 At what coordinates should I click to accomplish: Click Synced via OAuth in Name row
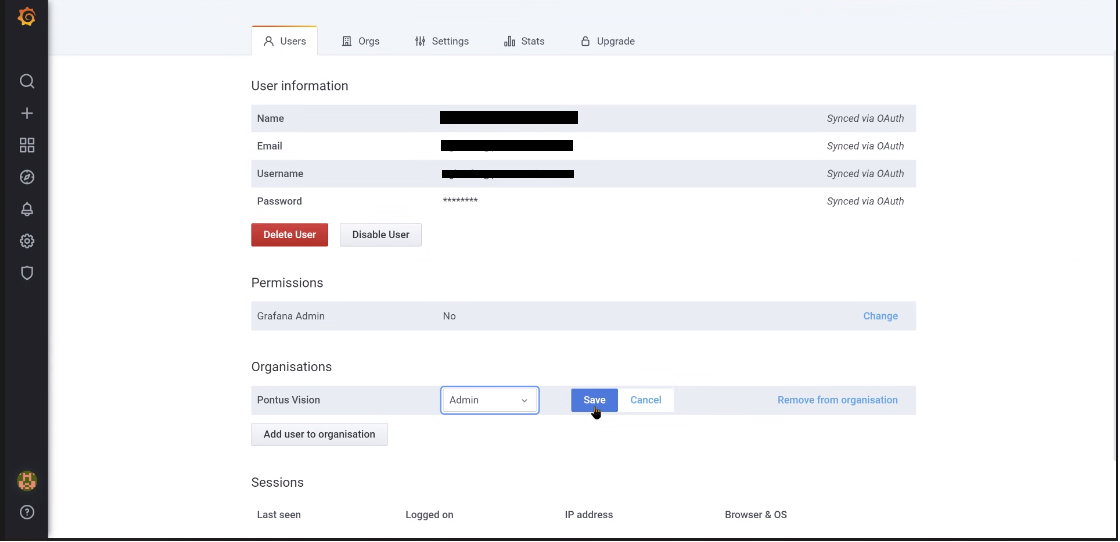865,119
